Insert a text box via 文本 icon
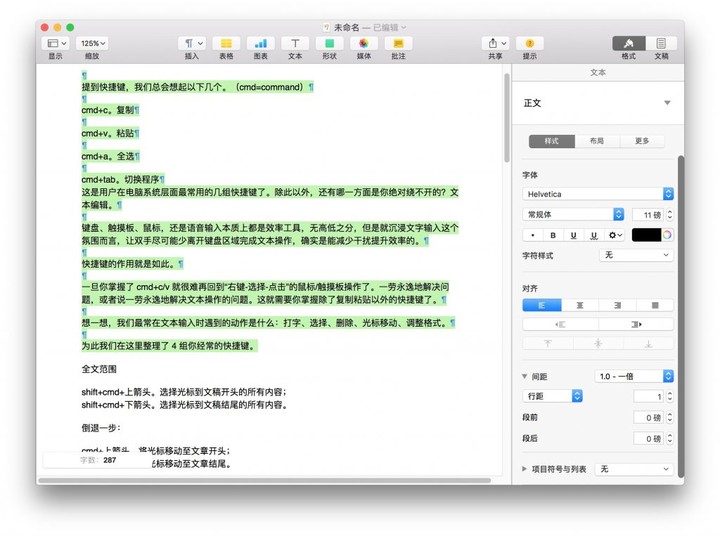Screen dimensions: 720x536 click(x=295, y=43)
